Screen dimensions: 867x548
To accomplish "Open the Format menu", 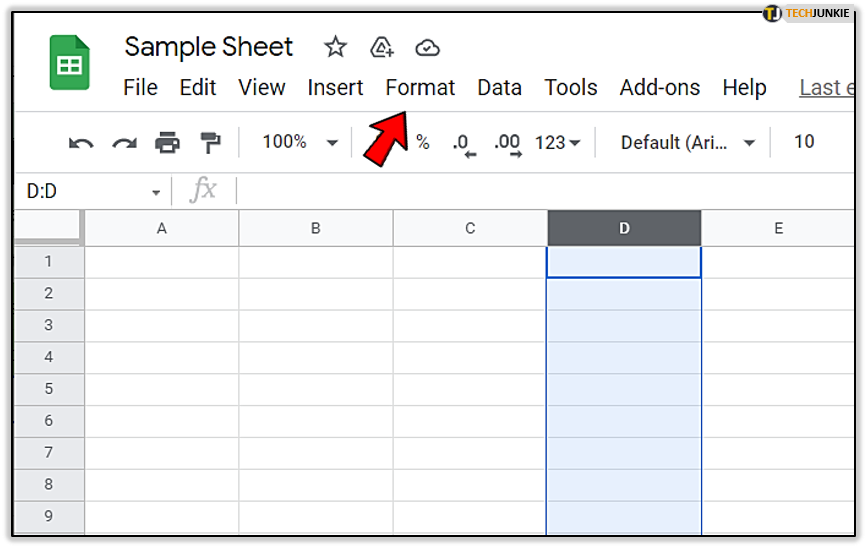I will coord(420,88).
